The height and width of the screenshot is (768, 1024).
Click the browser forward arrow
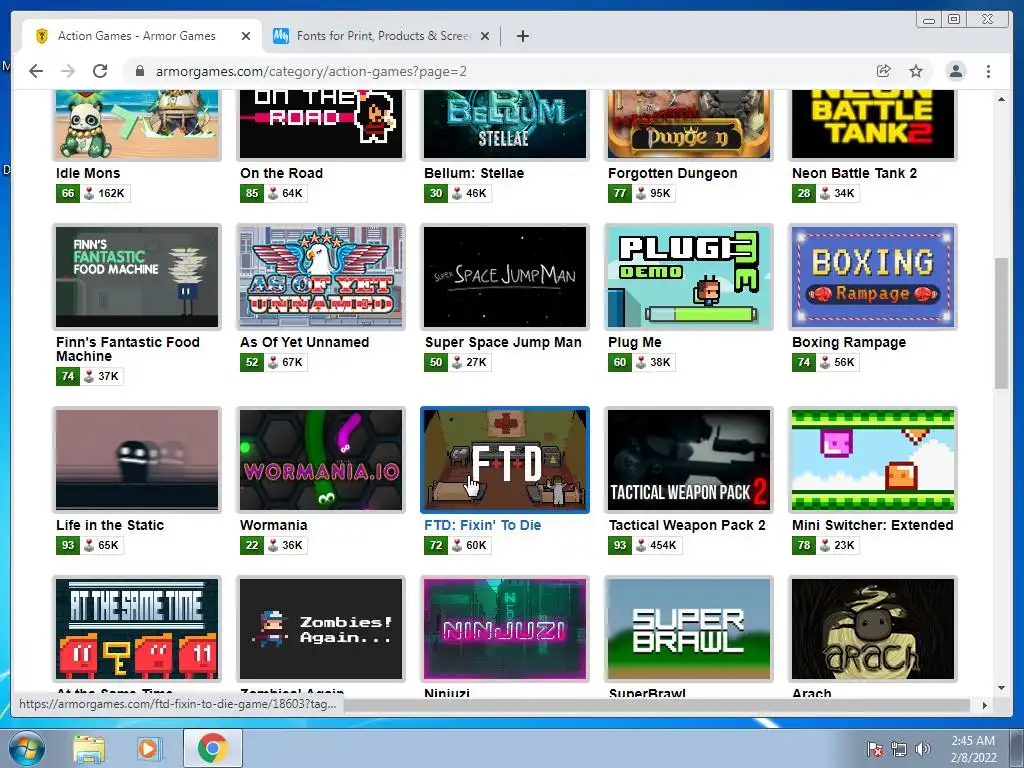[x=68, y=71]
